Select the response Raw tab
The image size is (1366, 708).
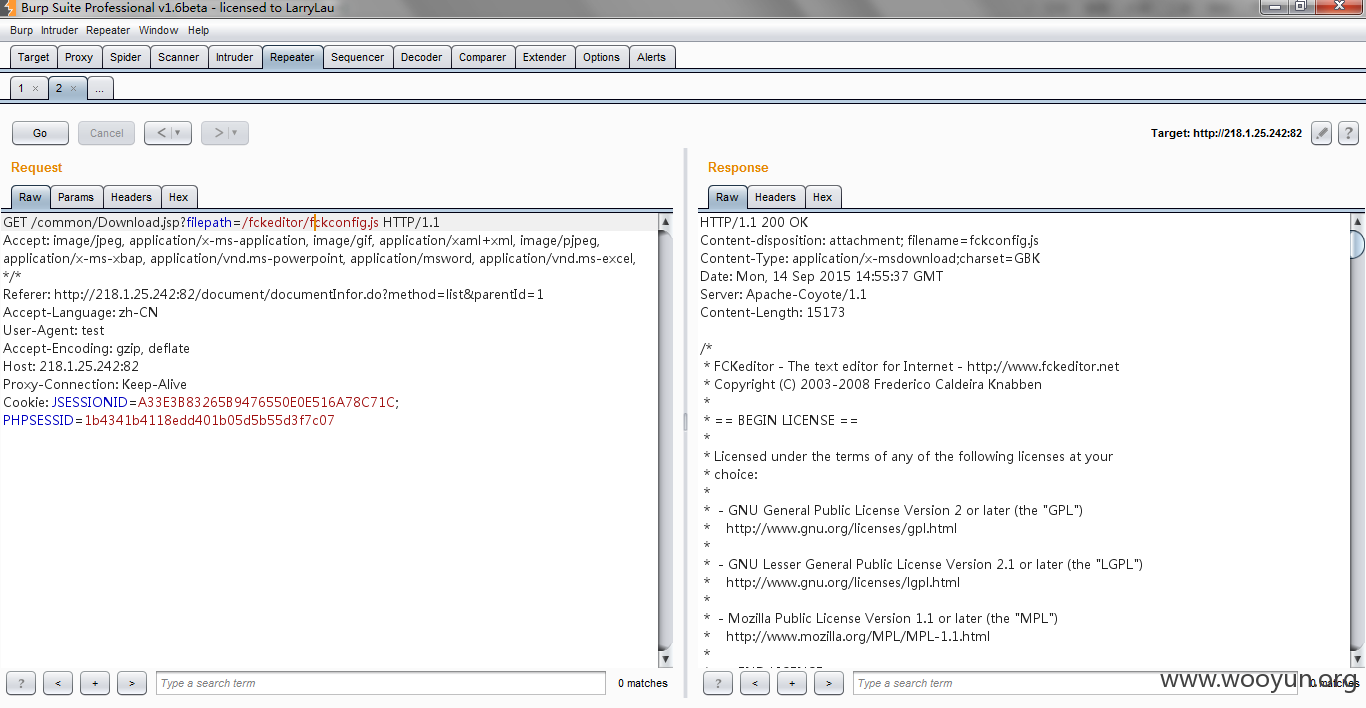(x=727, y=197)
